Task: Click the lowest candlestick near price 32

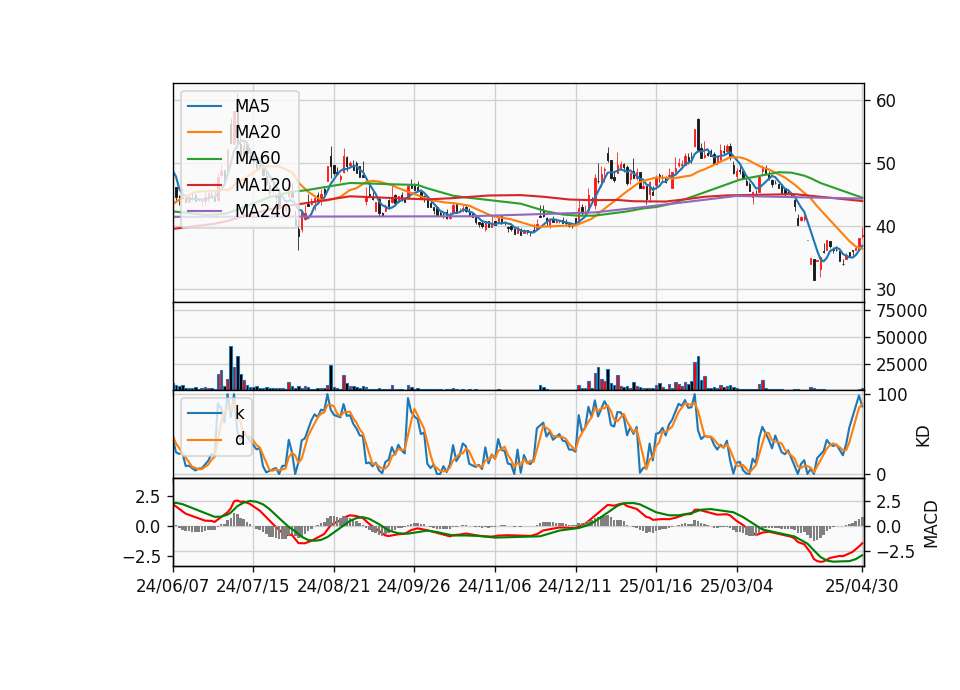Action: tap(814, 269)
